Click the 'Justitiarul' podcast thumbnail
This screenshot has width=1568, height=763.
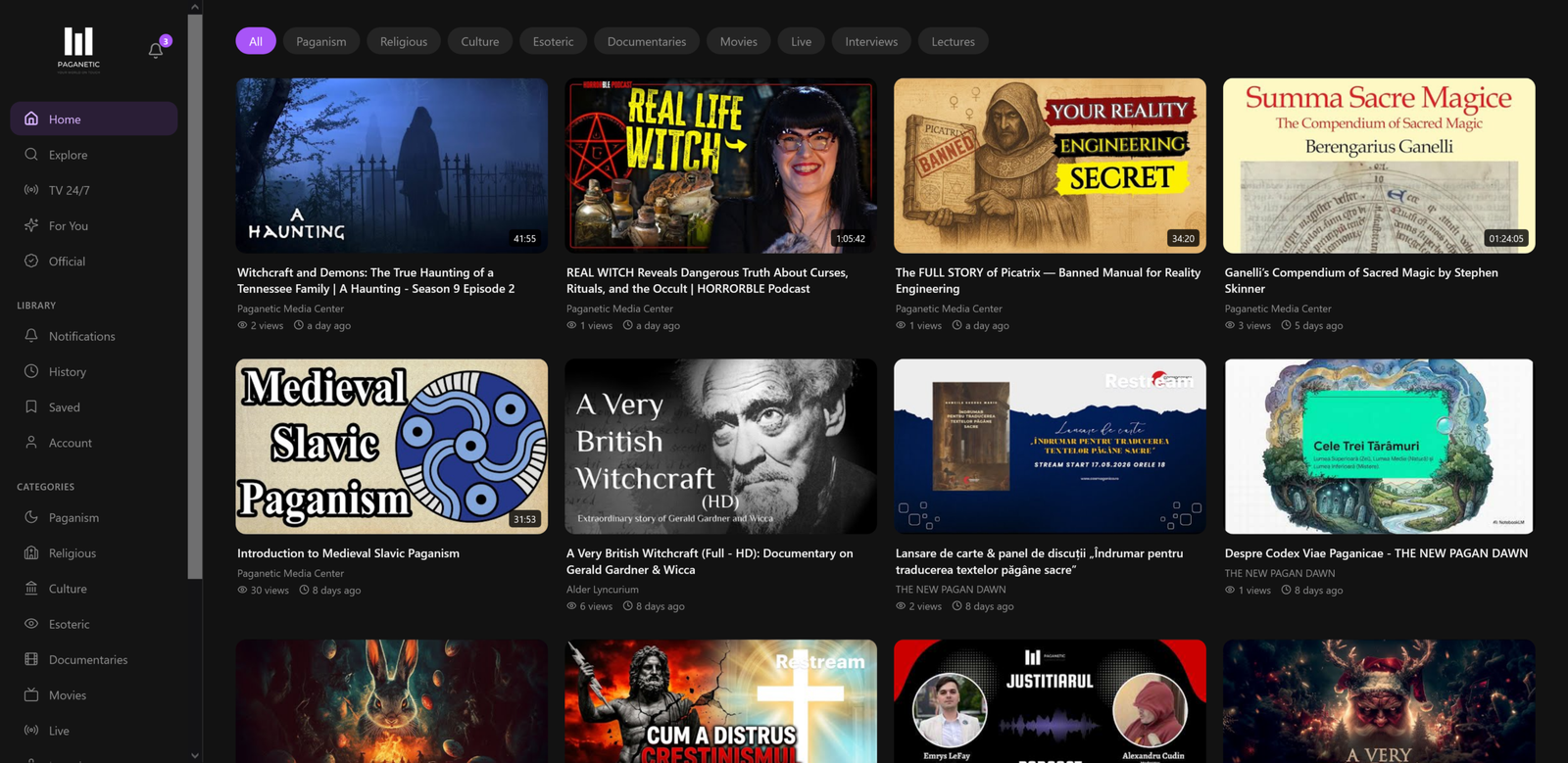point(1050,701)
